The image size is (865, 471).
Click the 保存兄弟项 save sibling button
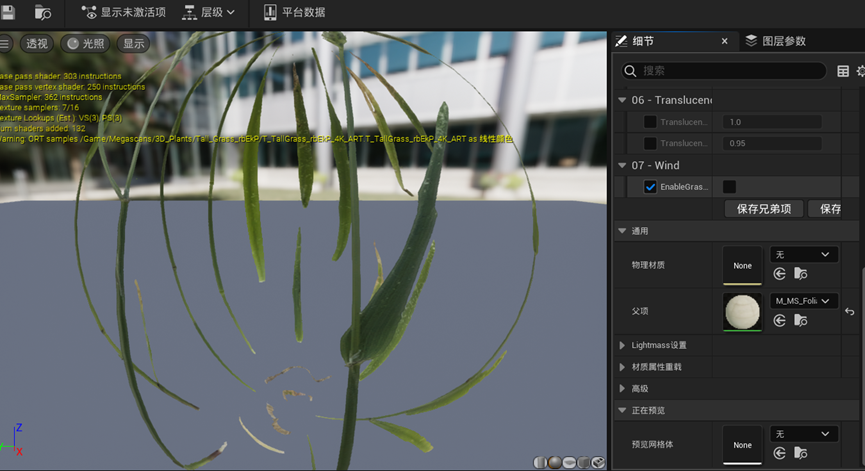763,208
